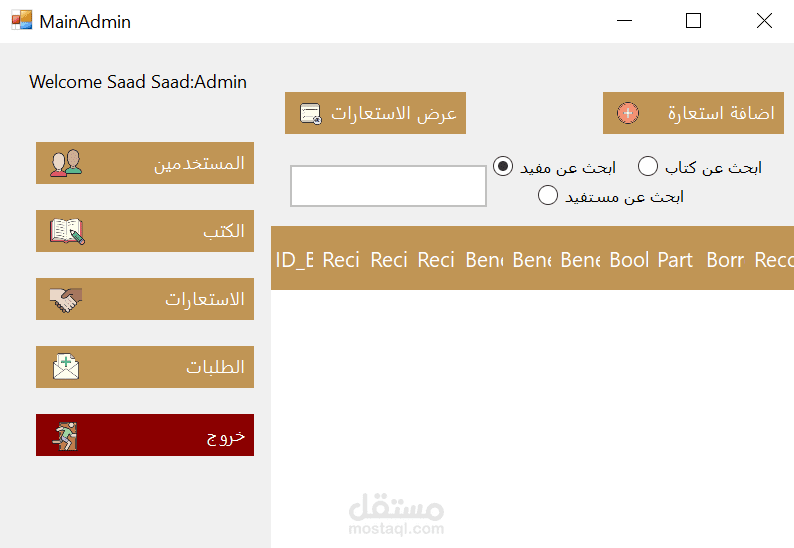Click the users icon in the sidebar
The height and width of the screenshot is (548, 794).
click(66, 163)
